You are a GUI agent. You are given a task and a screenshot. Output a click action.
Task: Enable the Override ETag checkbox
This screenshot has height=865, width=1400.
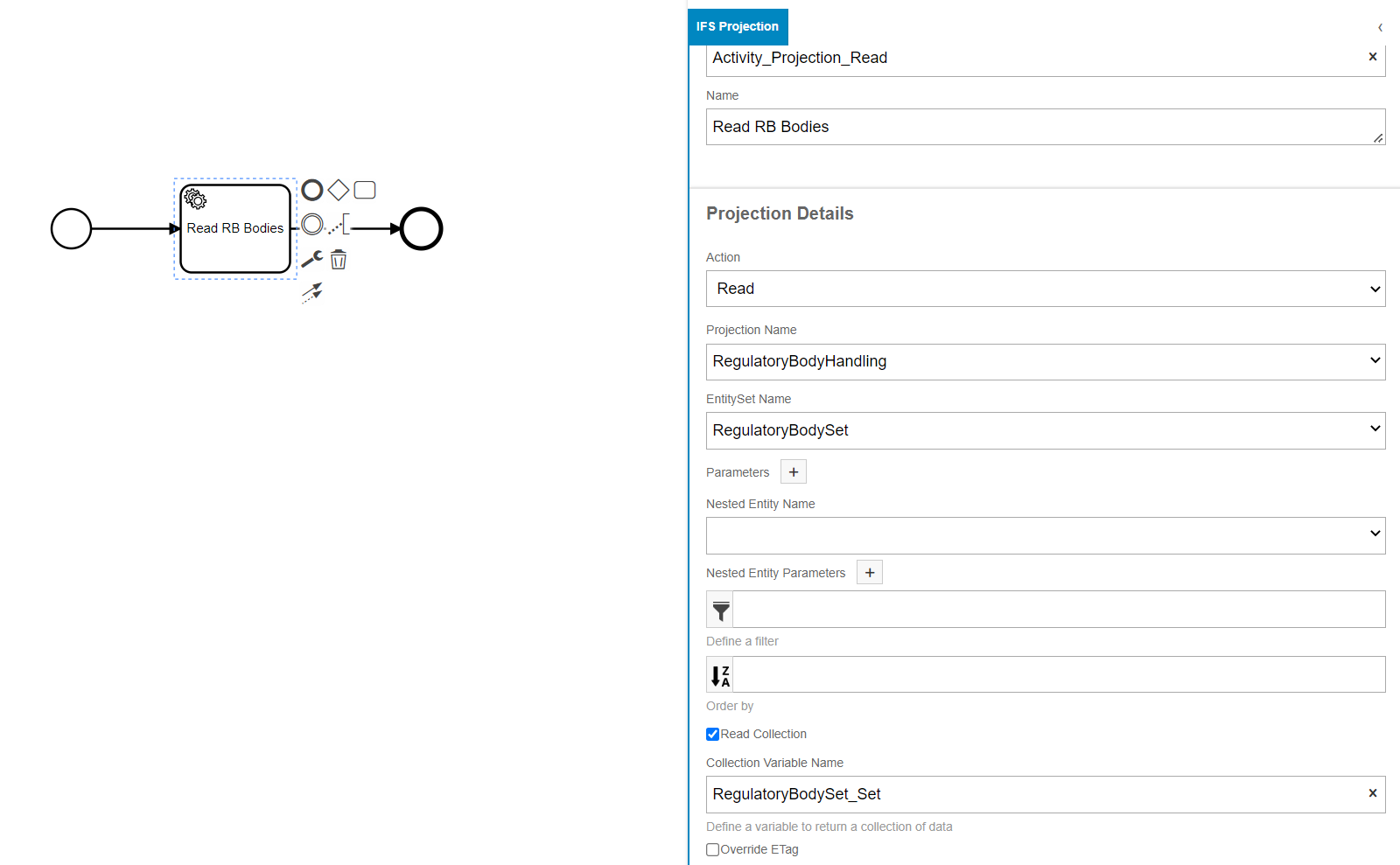(713, 850)
